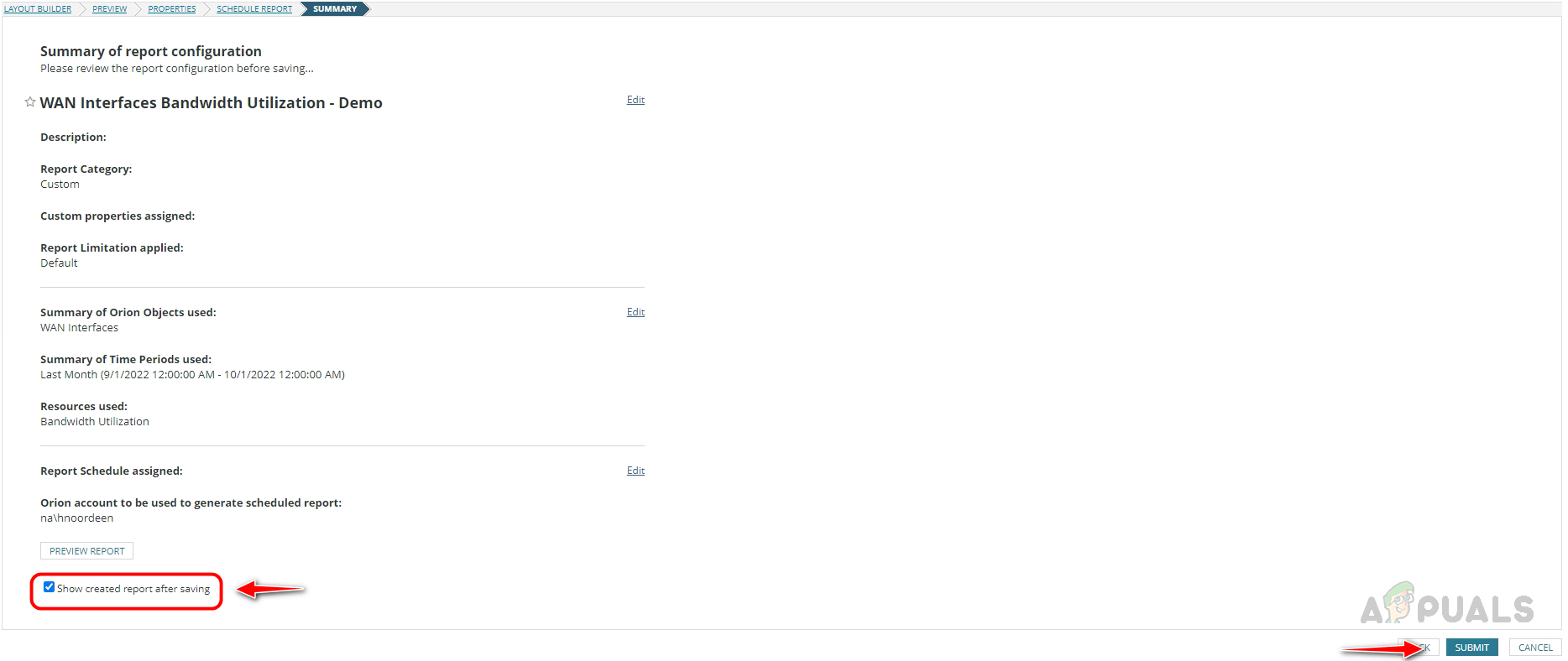The width and height of the screenshot is (1568, 661).
Task: Switch to the Properties step
Action: 171,9
